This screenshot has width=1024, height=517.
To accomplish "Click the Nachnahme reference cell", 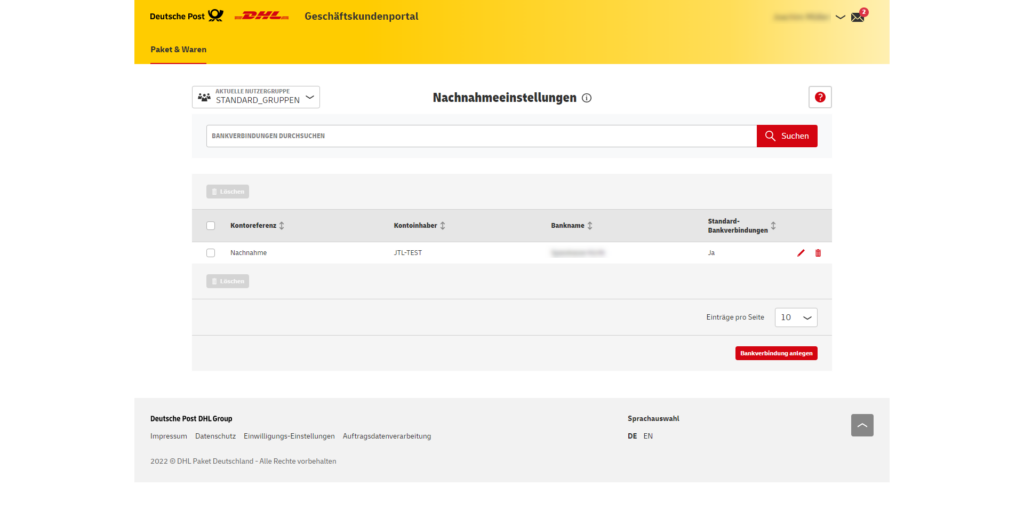I will click(x=248, y=253).
